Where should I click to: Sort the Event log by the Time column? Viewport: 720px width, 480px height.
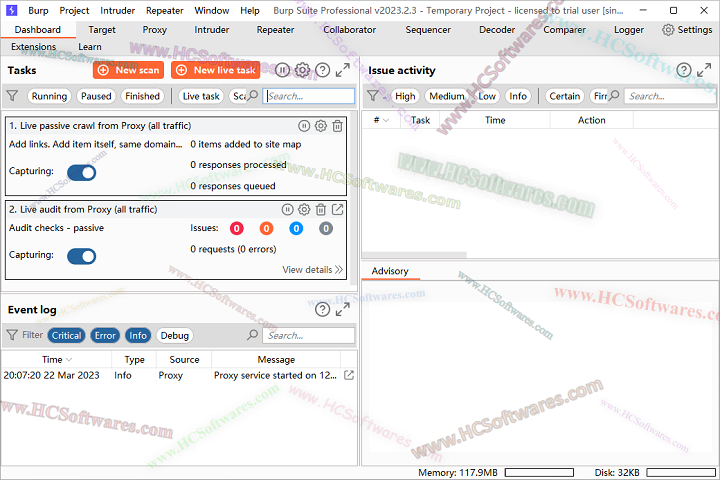pos(56,360)
